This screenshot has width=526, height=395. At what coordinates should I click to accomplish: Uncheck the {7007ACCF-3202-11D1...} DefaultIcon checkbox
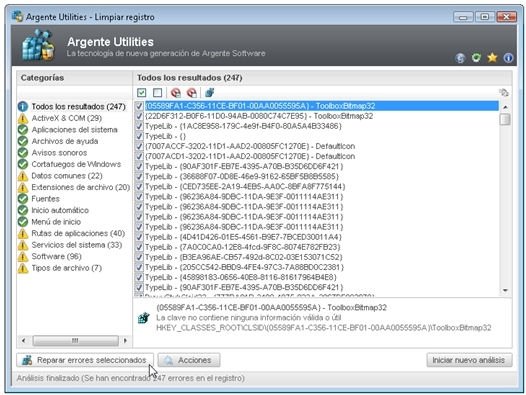(x=139, y=146)
